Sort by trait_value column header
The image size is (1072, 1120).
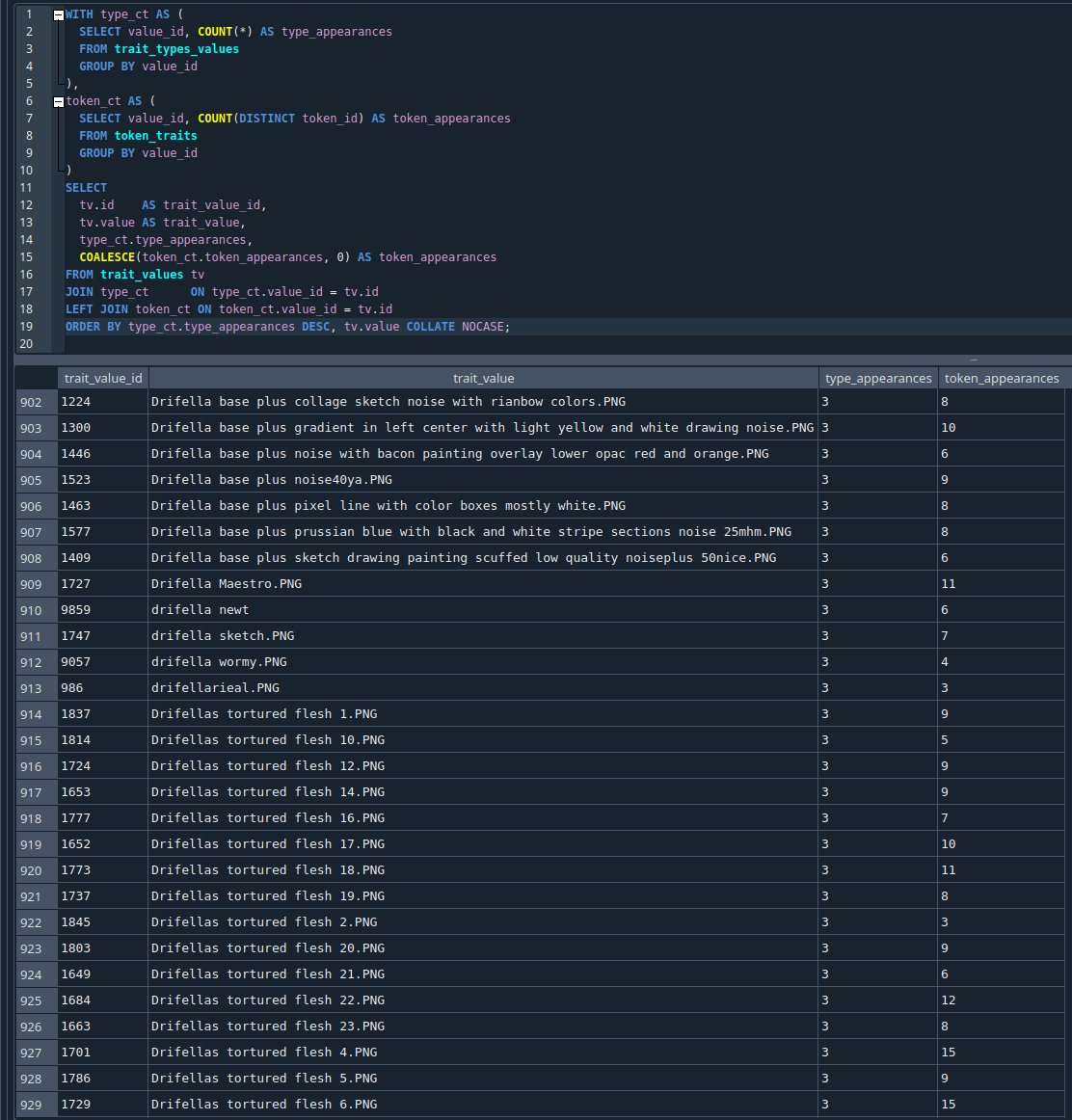point(484,379)
